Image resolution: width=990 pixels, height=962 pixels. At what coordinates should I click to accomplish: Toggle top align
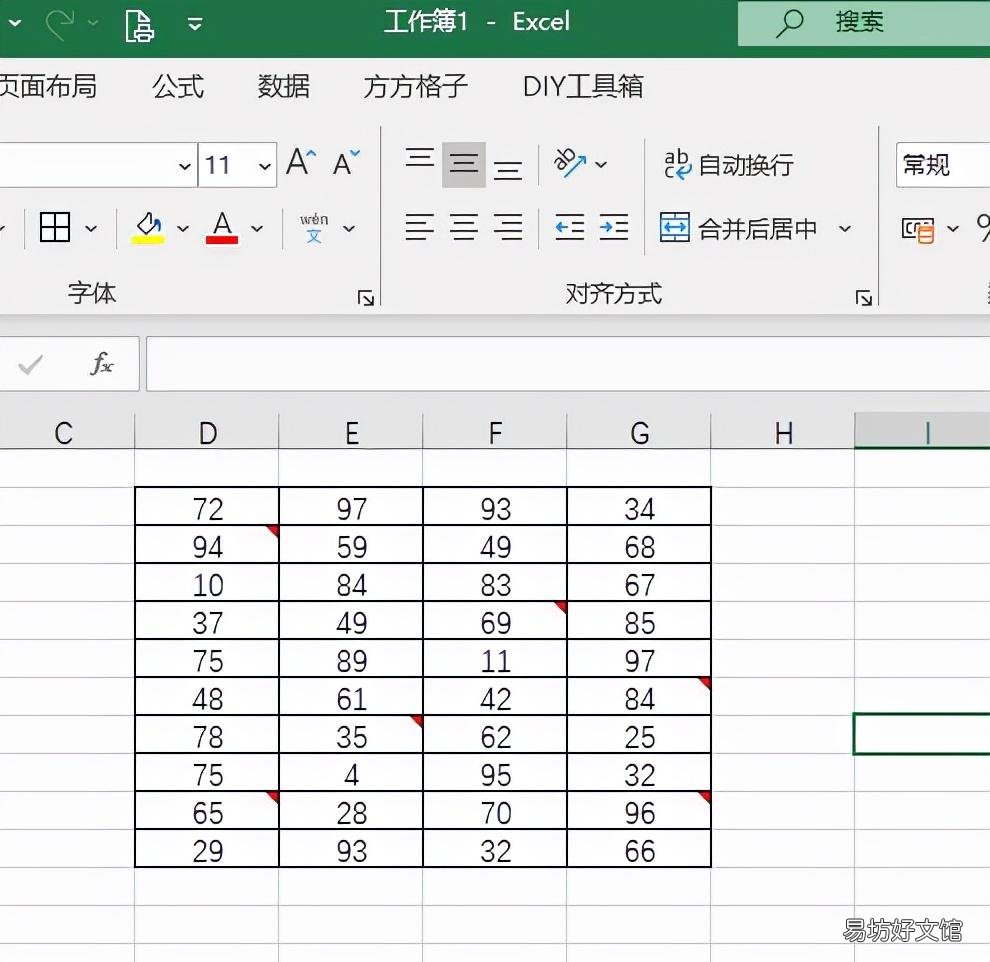[x=419, y=158]
